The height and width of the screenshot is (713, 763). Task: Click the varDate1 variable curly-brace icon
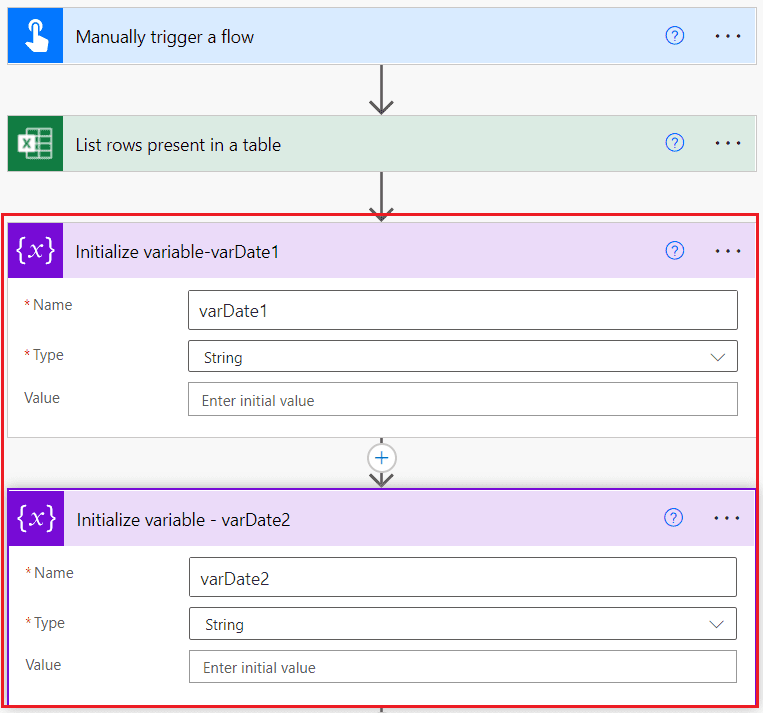(36, 251)
